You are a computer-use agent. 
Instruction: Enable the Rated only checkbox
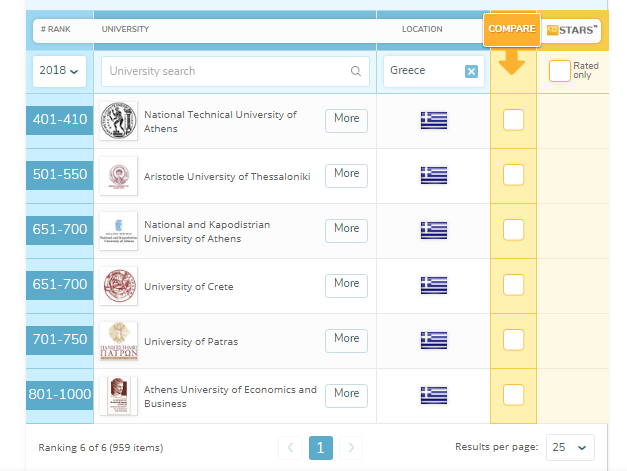click(x=559, y=71)
